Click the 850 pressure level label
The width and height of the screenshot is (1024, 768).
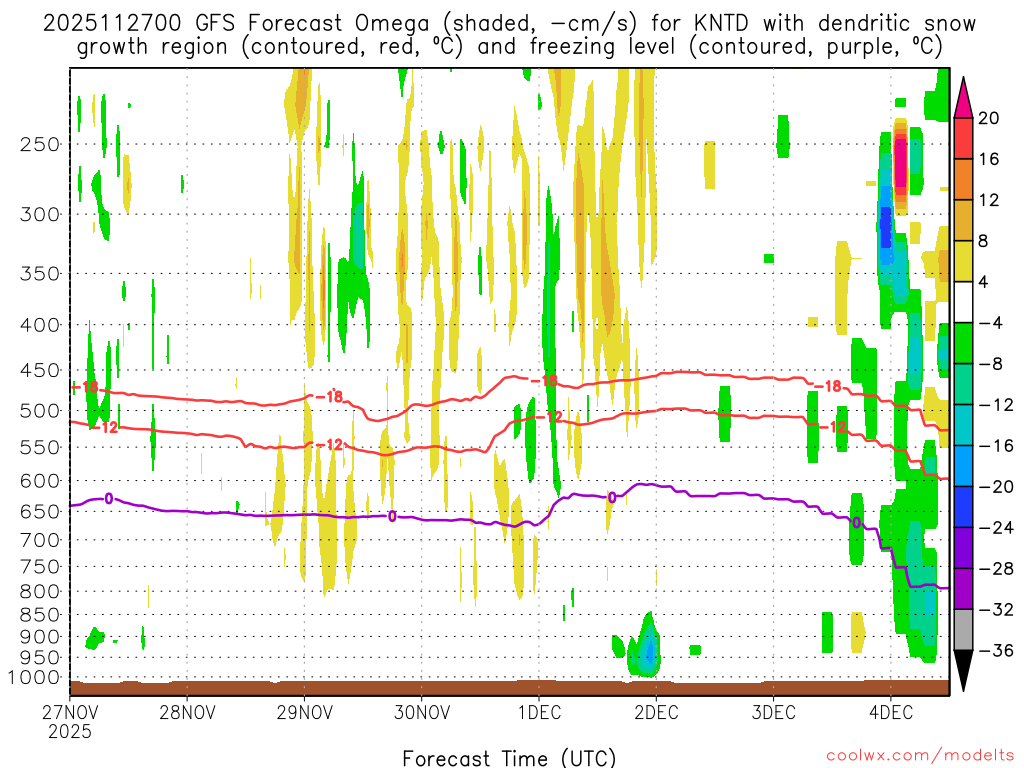tap(40, 615)
